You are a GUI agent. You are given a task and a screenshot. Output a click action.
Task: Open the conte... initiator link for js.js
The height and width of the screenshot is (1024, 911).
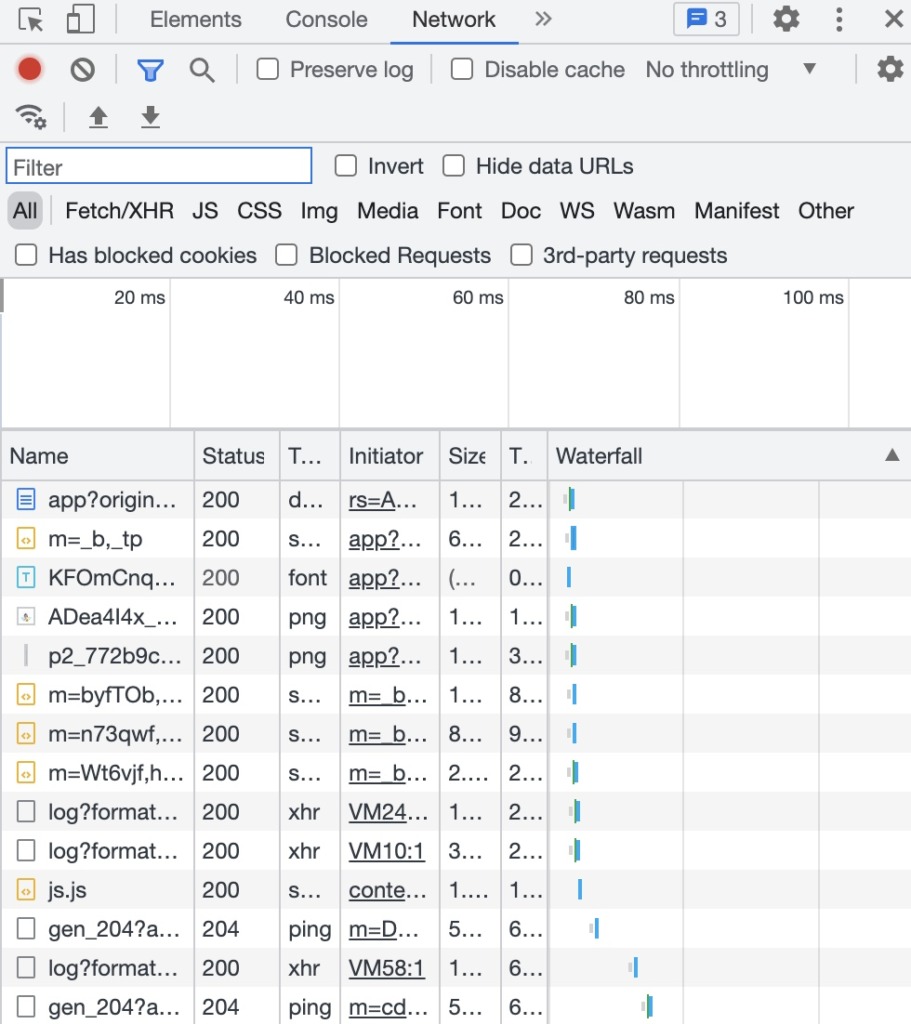pyautogui.click(x=387, y=890)
